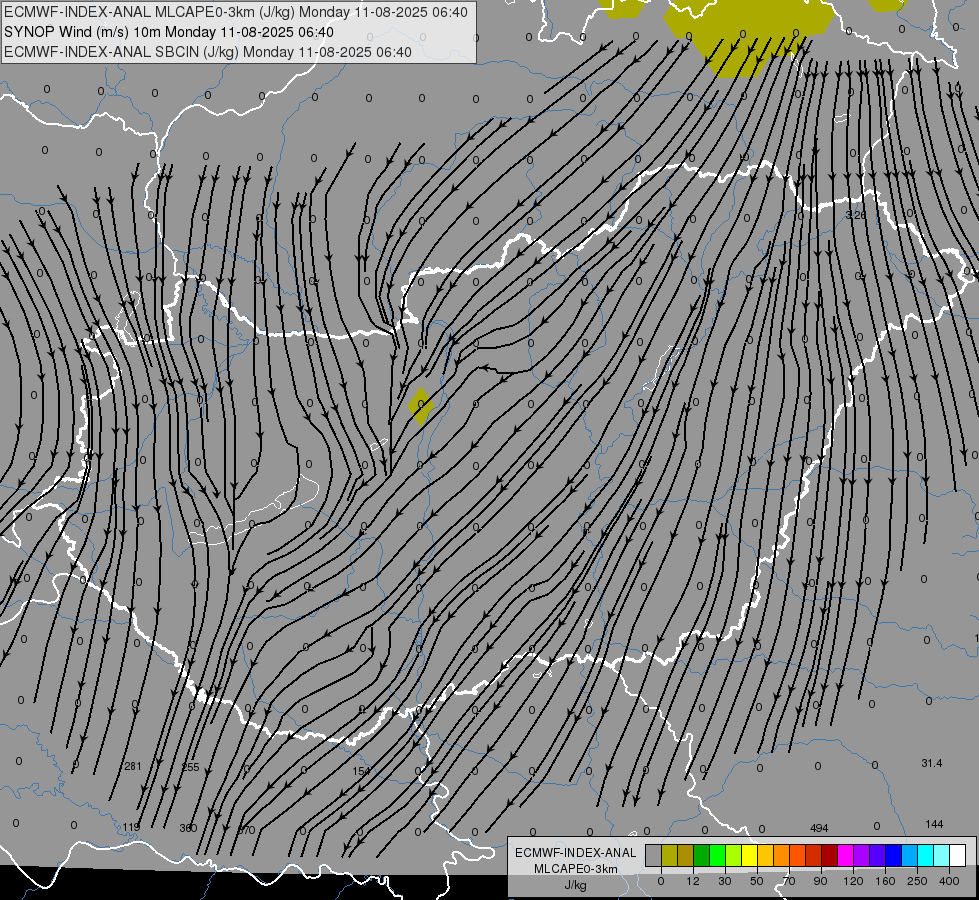Click the dark green legend swatch

[701, 855]
